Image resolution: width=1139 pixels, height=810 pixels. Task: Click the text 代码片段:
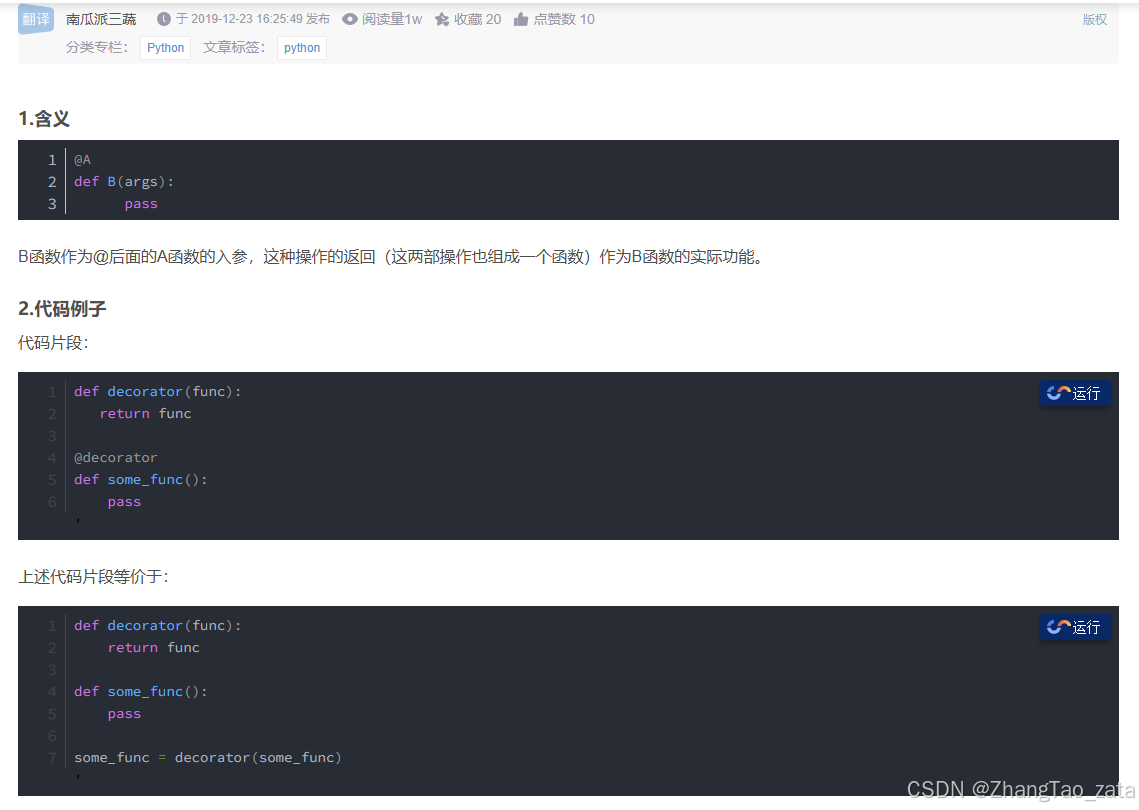(53, 343)
